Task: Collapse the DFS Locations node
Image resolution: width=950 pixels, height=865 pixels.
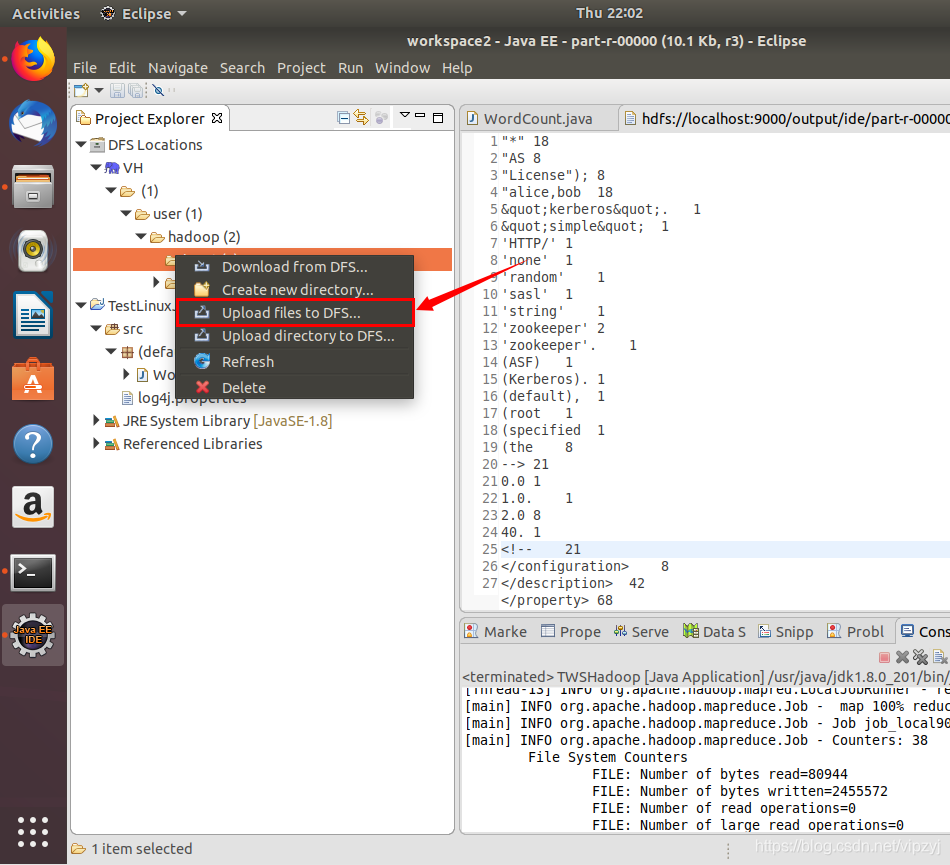Action: click(81, 144)
